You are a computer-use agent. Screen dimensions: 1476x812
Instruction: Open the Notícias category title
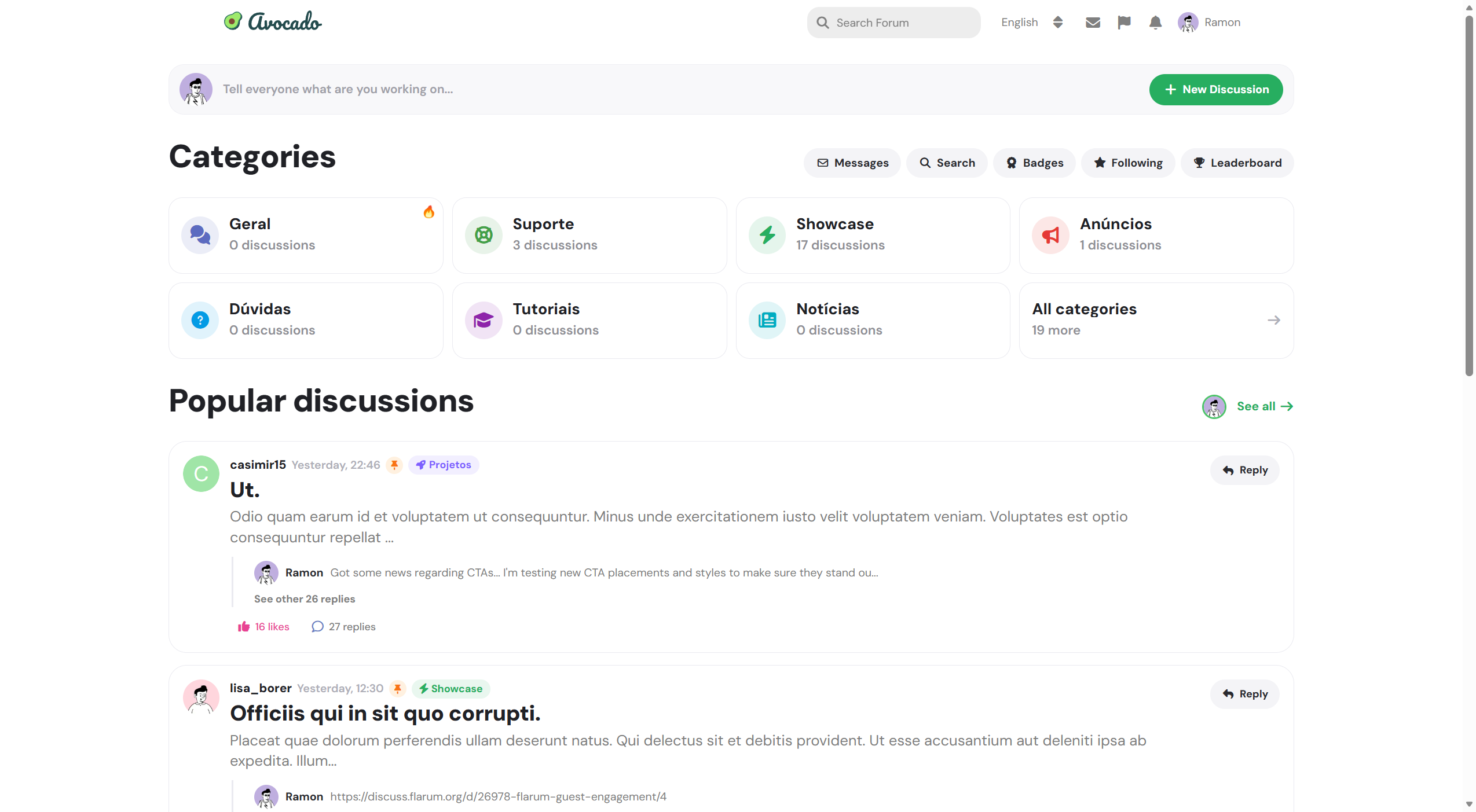coord(827,309)
